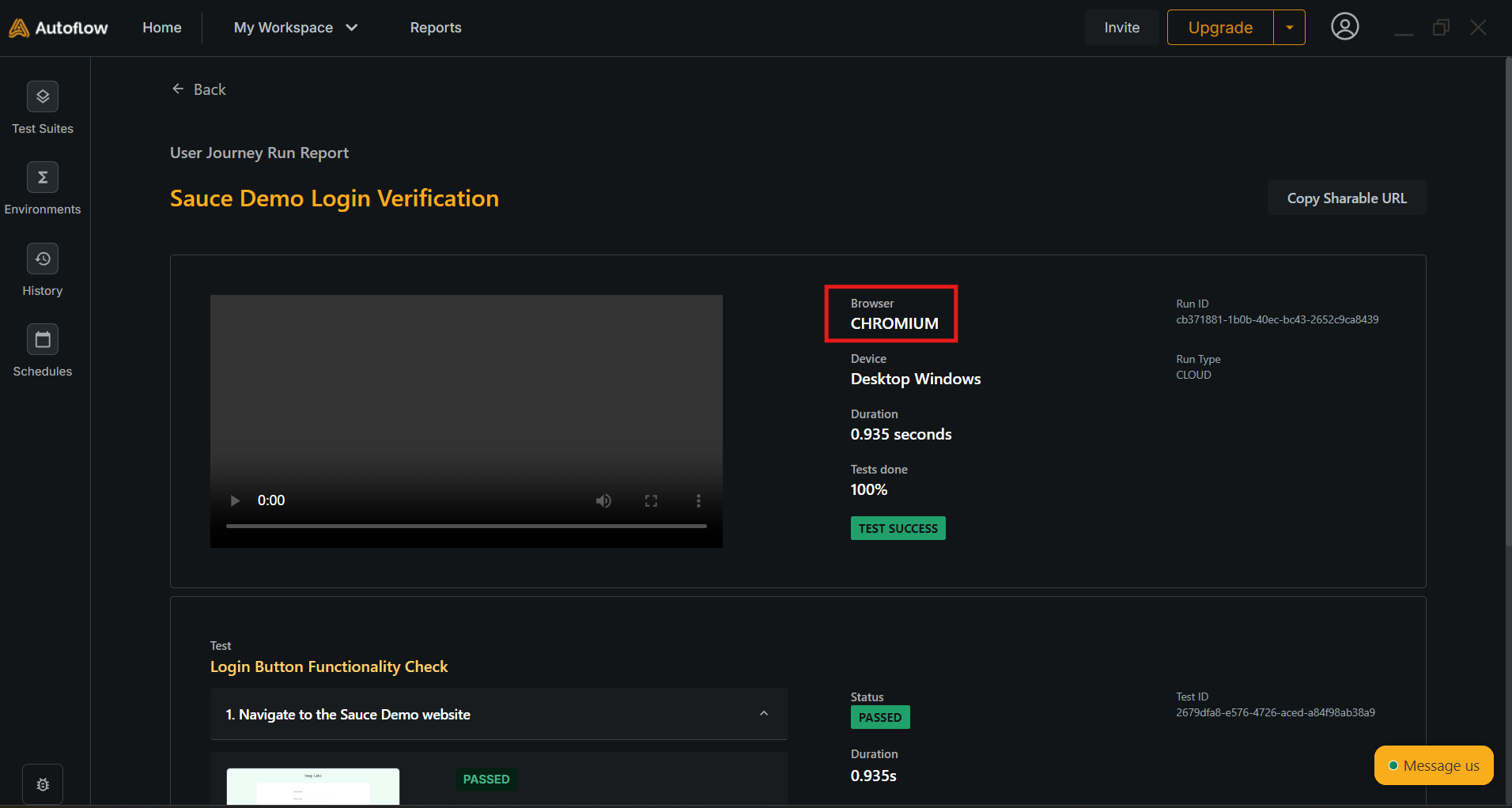
Task: Click the Autoflow logo
Action: click(59, 28)
